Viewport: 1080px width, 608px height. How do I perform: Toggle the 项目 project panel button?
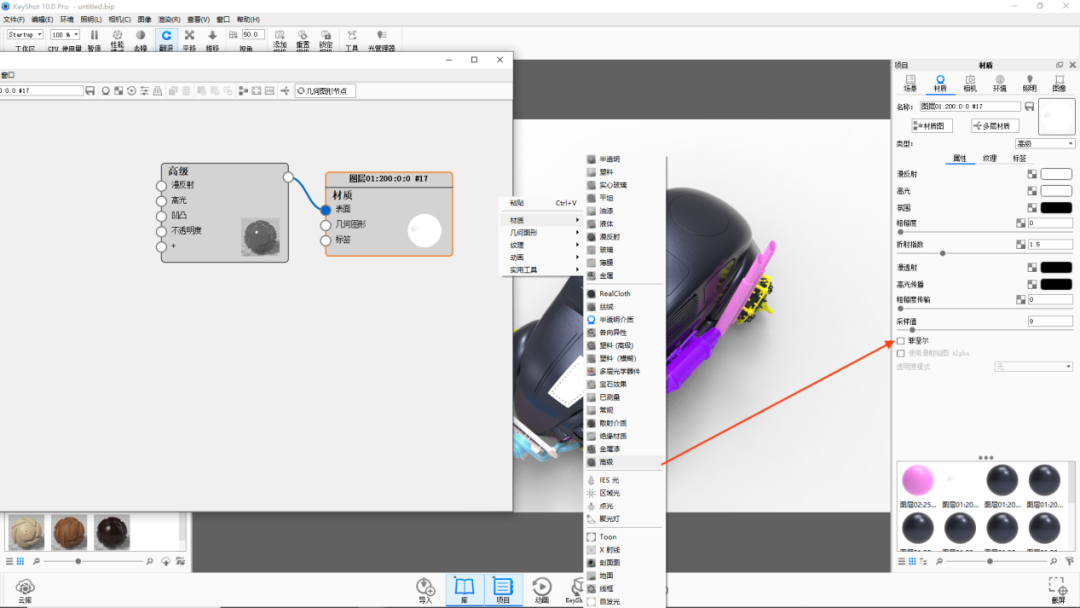(503, 589)
